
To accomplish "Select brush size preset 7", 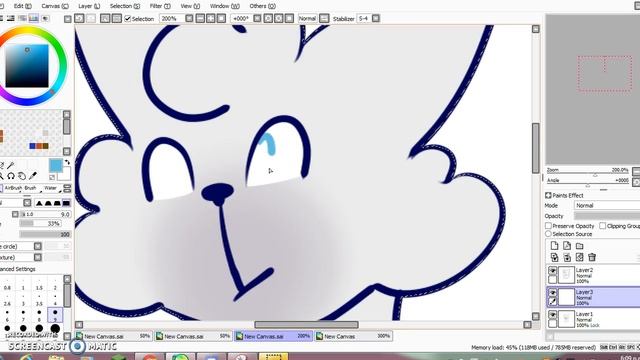I will (23, 314).
